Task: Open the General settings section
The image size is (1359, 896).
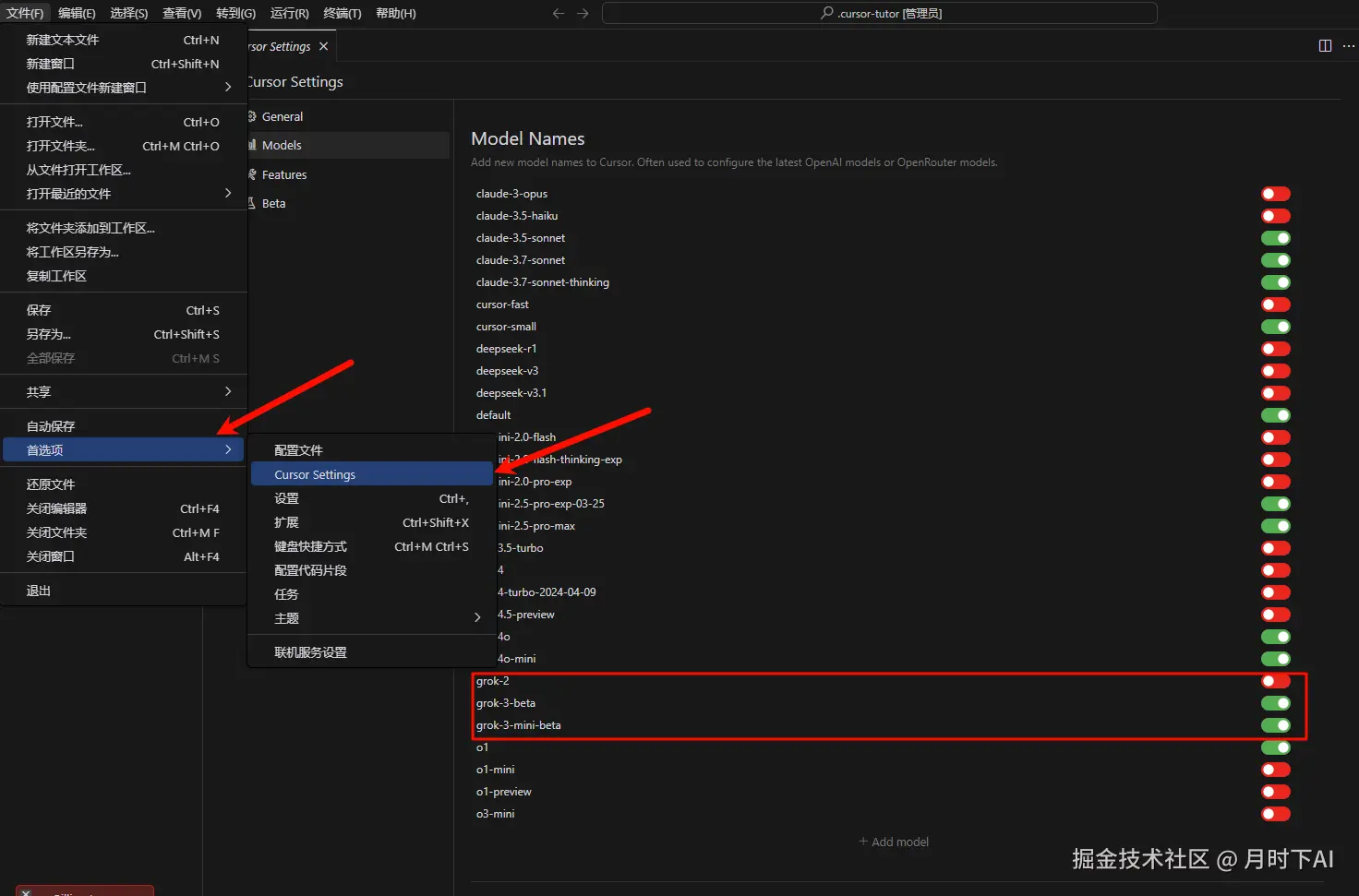Action: click(x=348, y=116)
